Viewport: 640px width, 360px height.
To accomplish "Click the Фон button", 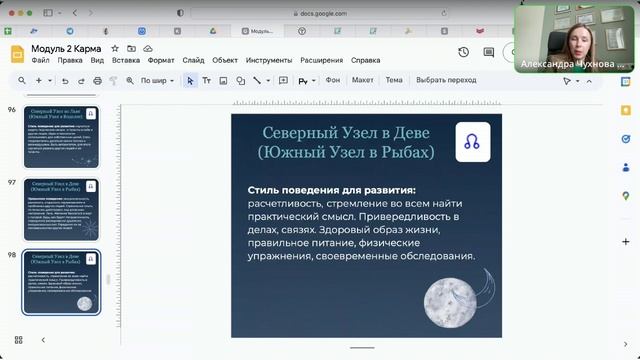I will tap(333, 80).
